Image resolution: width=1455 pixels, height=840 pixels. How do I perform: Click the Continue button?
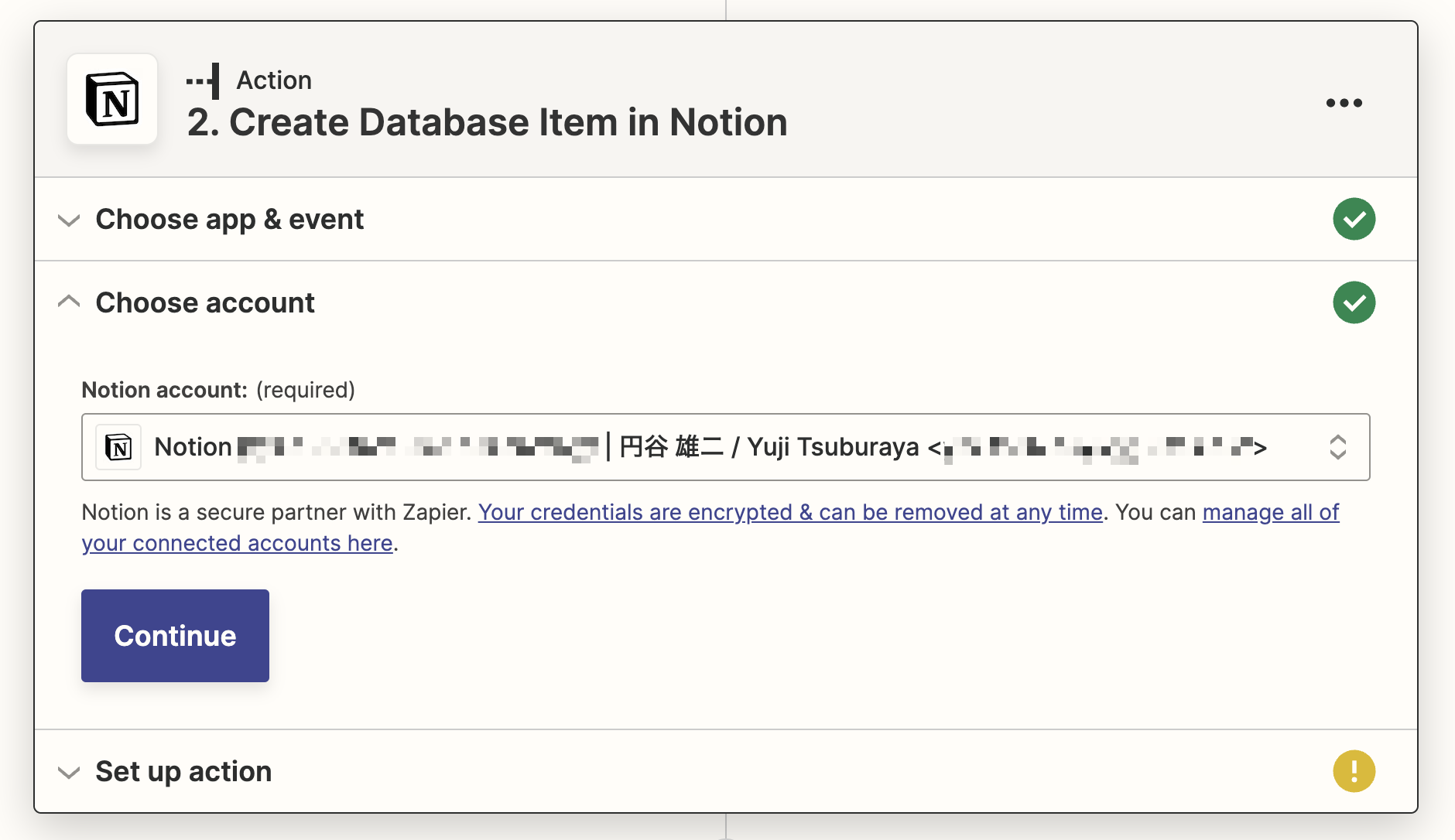point(175,636)
